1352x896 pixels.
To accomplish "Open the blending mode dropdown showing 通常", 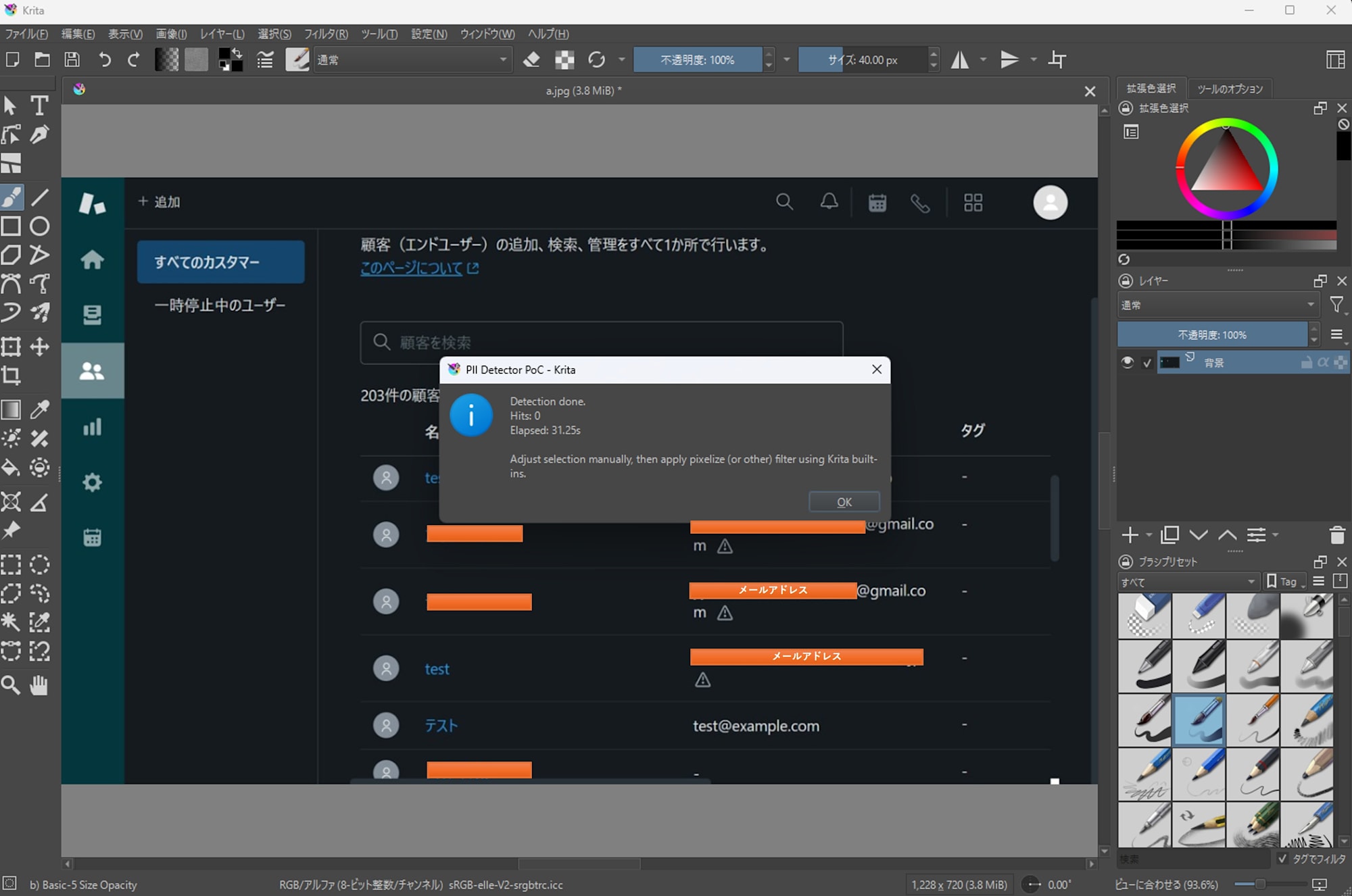I will [412, 59].
